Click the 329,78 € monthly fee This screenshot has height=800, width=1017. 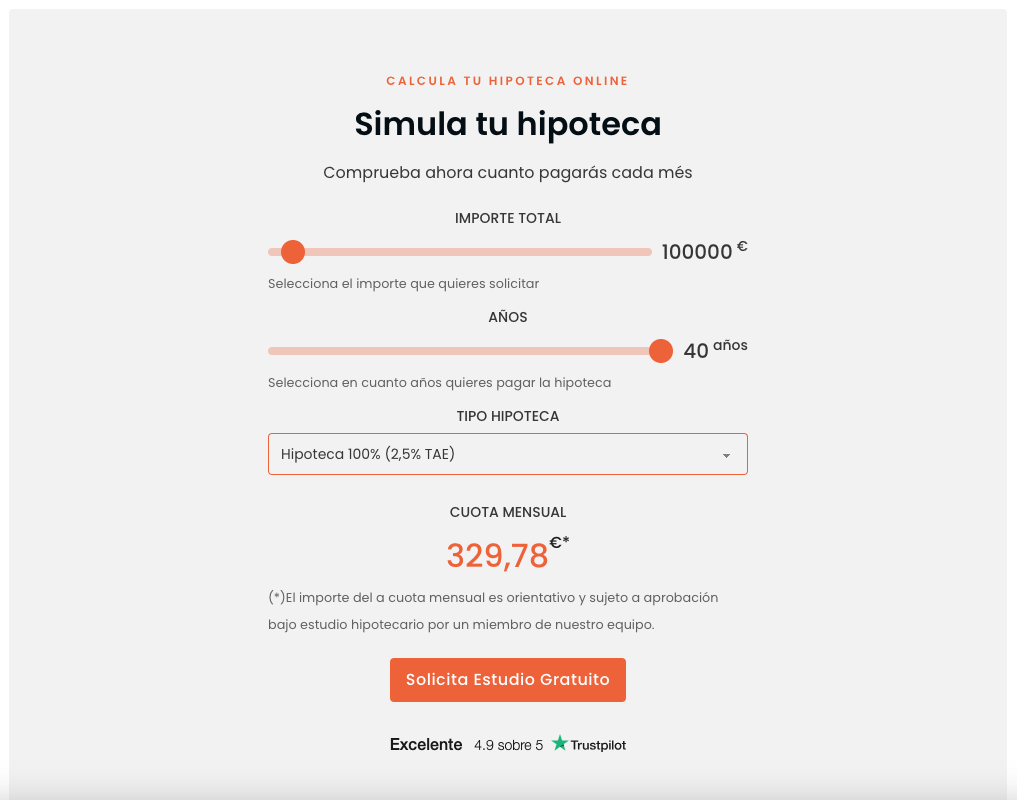500,555
